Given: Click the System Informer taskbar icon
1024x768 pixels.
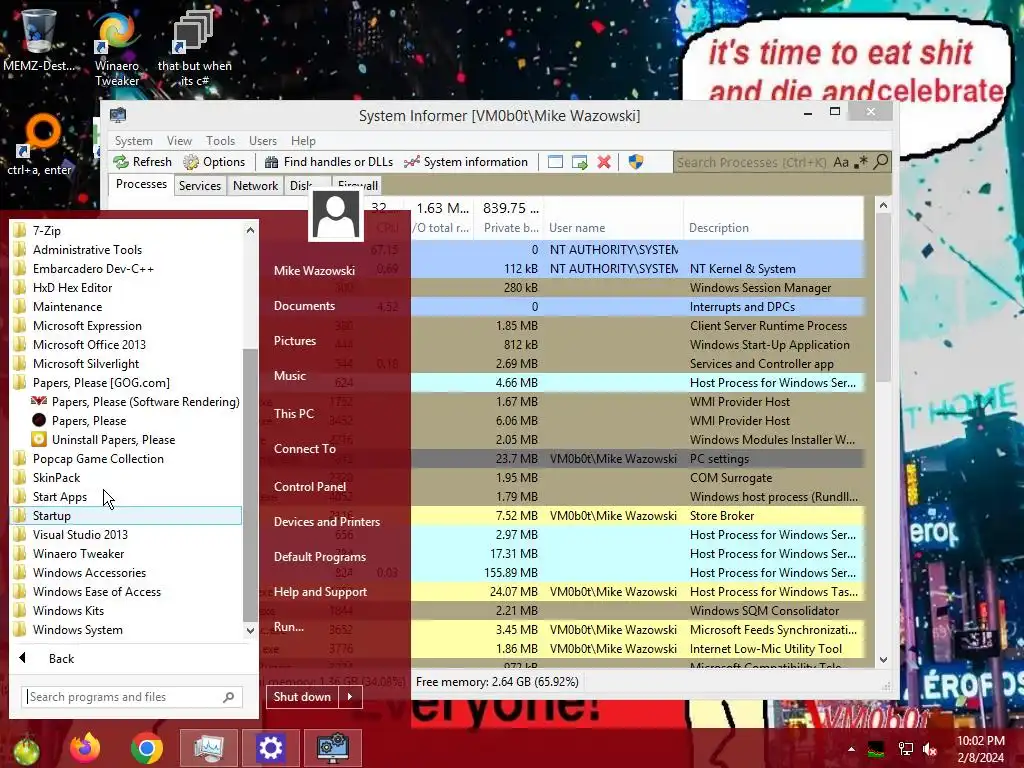Looking at the screenshot, I should click(x=332, y=748).
